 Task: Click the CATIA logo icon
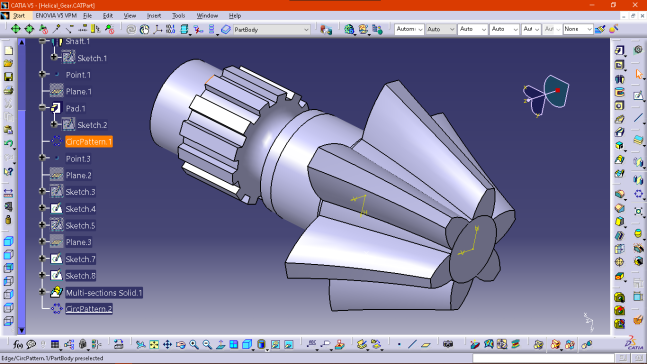634,343
